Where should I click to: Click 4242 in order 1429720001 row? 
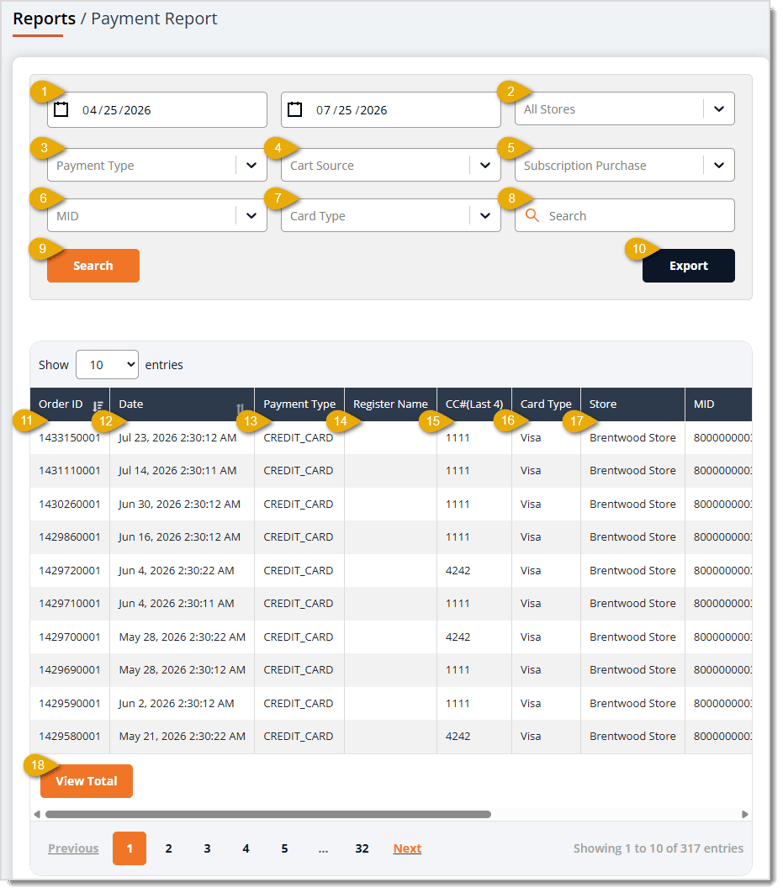tap(458, 570)
